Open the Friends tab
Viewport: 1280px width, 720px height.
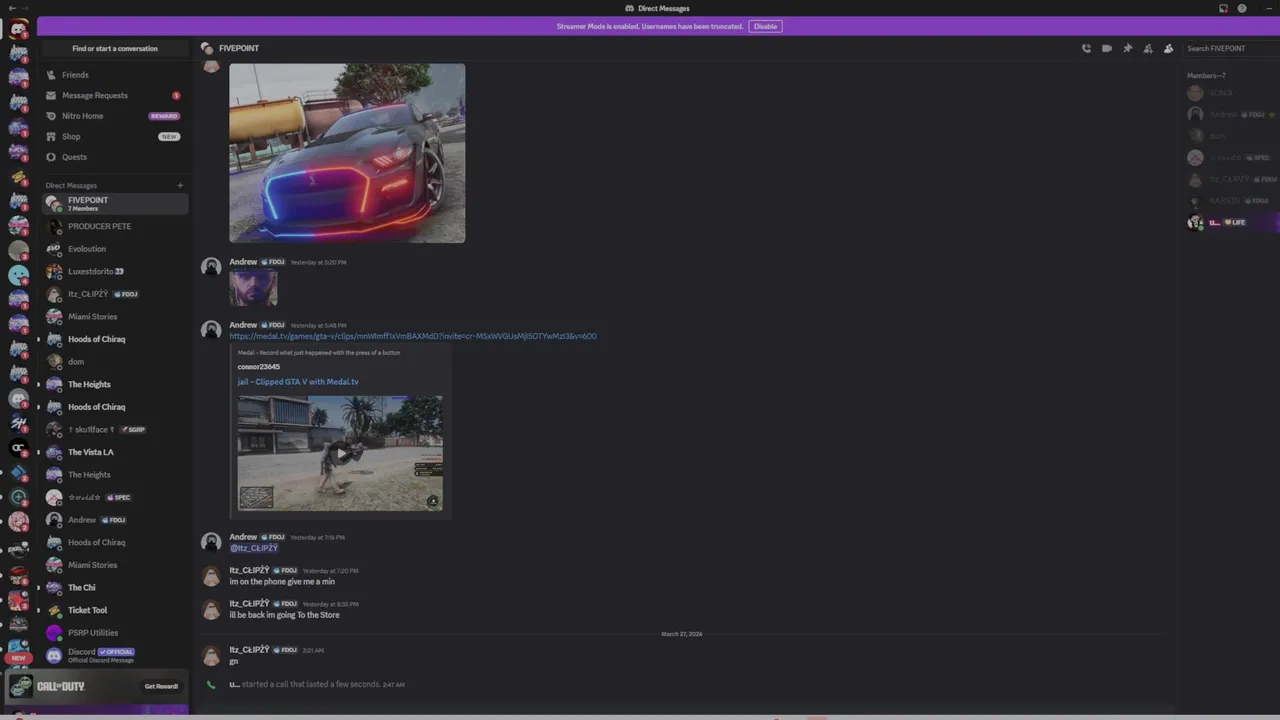(114, 75)
